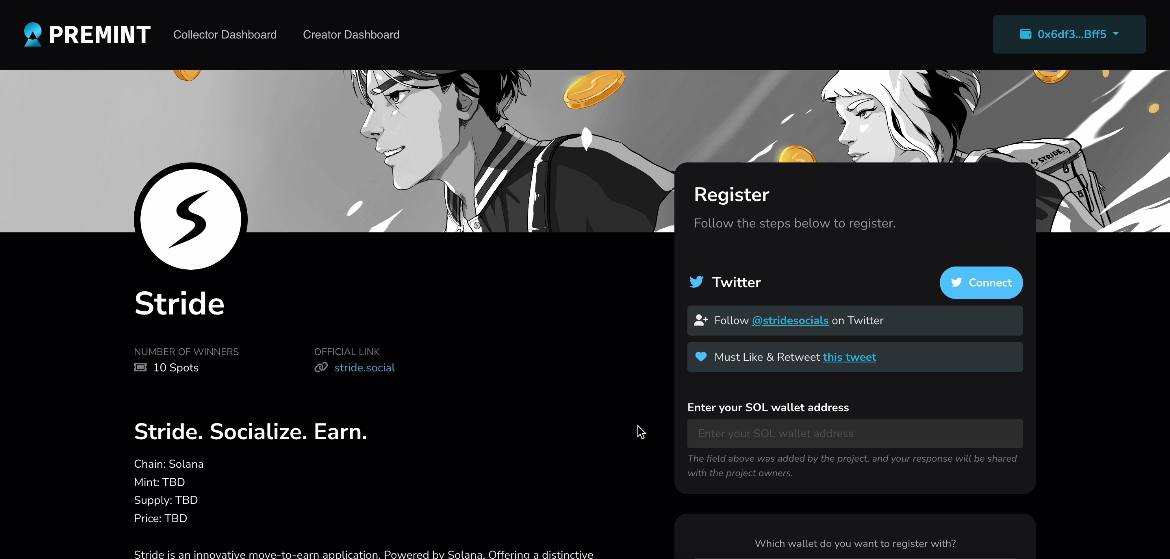The height and width of the screenshot is (559, 1170).
Task: Click the chain link icon beside stride.social
Action: point(321,367)
